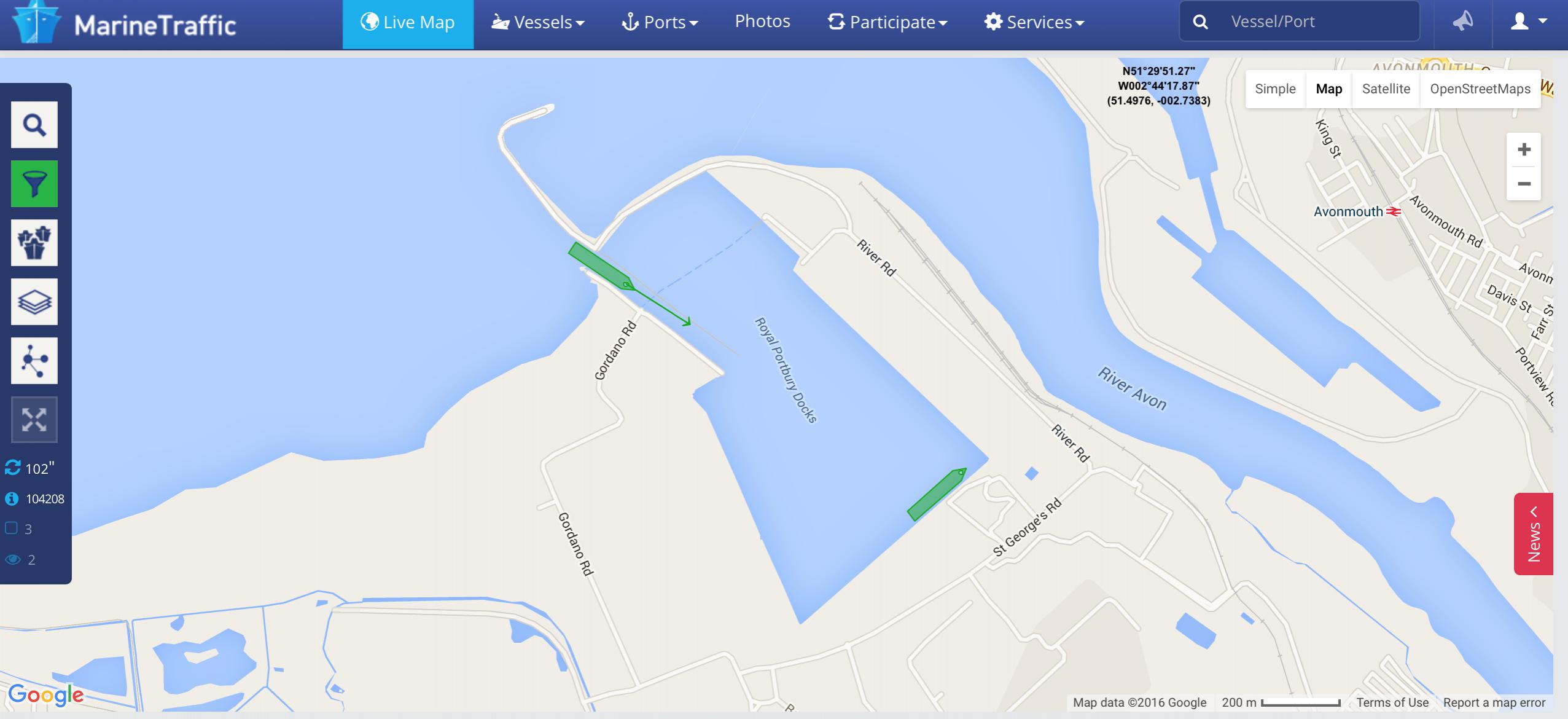The height and width of the screenshot is (719, 1568).
Task: Click the megaphone notifications icon
Action: [x=1463, y=22]
